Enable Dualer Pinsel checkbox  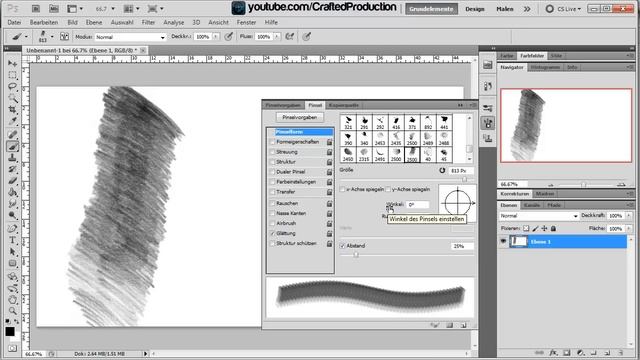point(272,172)
